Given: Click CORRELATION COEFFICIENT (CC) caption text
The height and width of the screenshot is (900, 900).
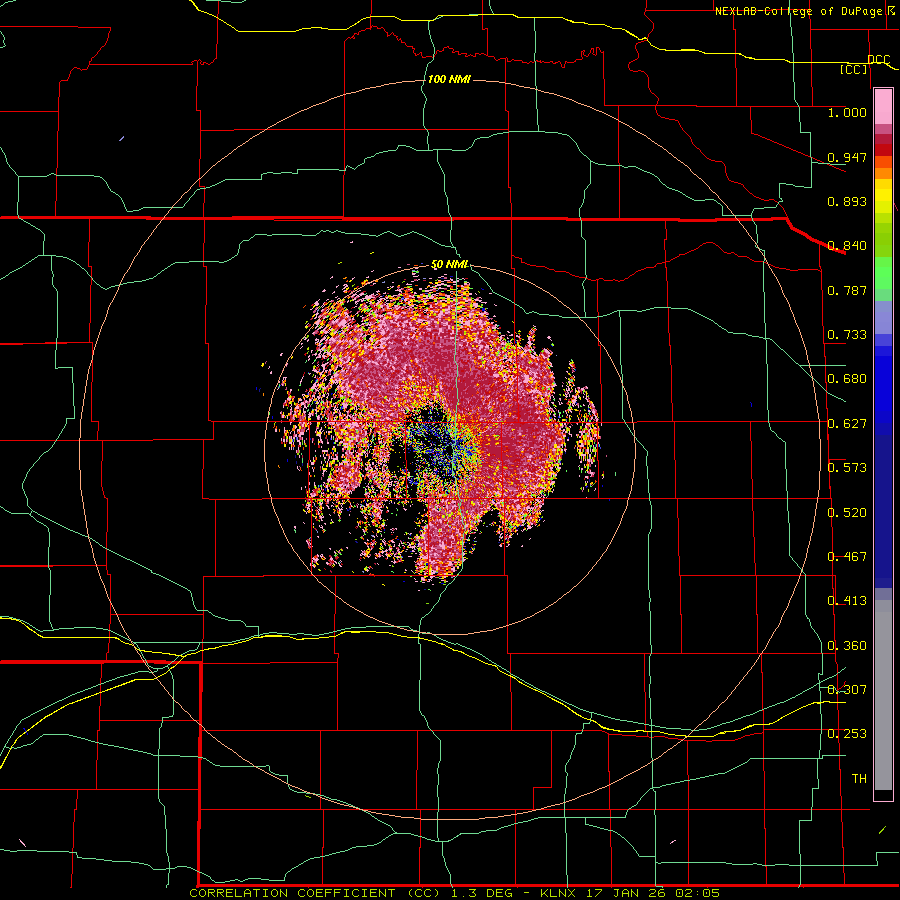Looking at the screenshot, I should (316, 893).
